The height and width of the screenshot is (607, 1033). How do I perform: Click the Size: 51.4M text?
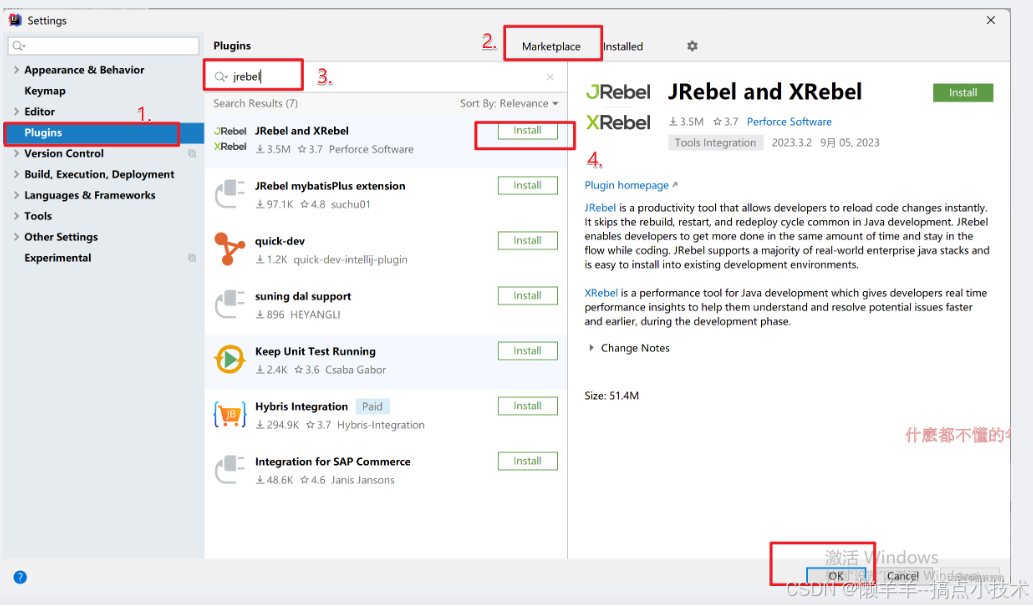611,396
